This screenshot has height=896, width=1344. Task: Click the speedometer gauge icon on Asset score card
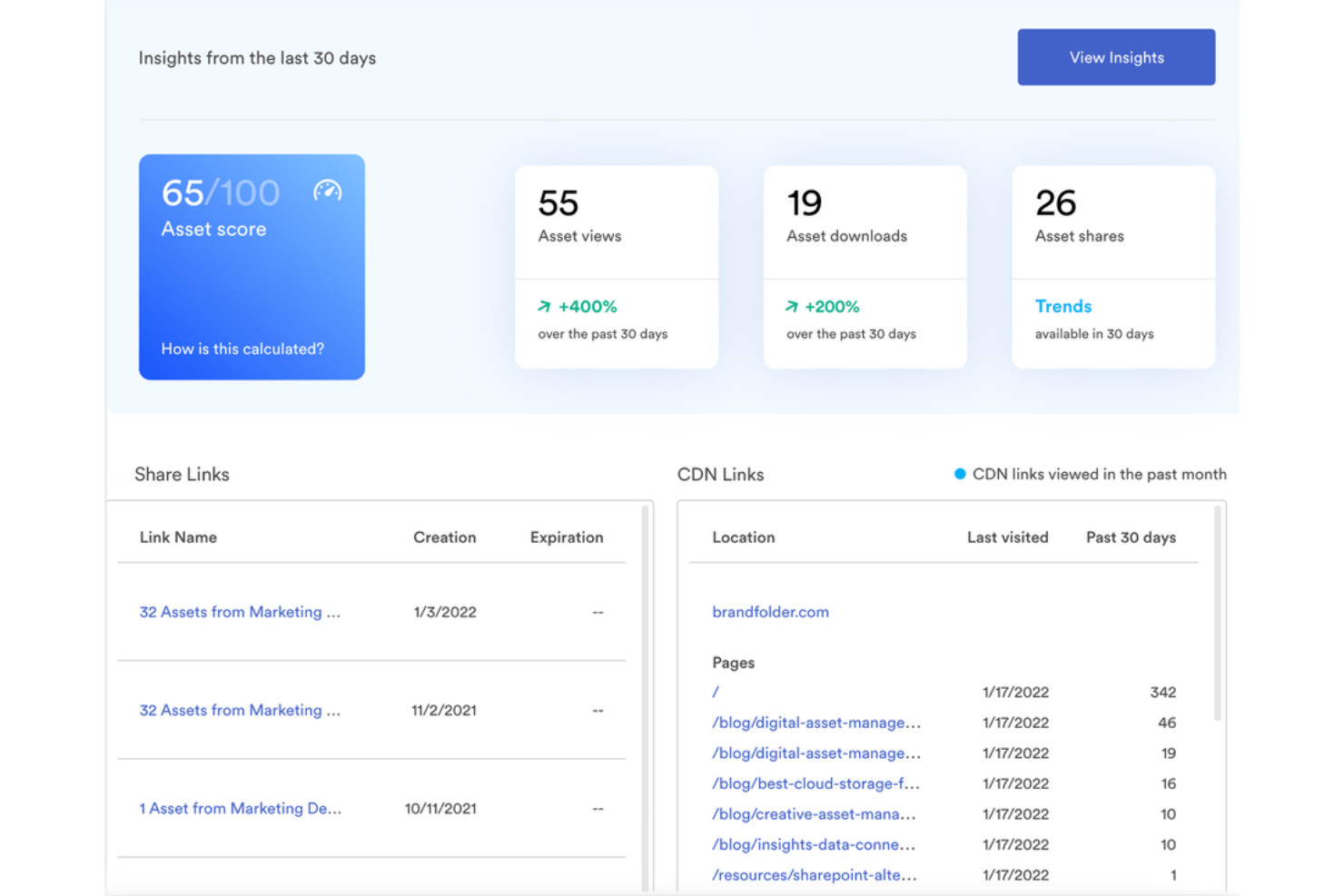[x=327, y=192]
